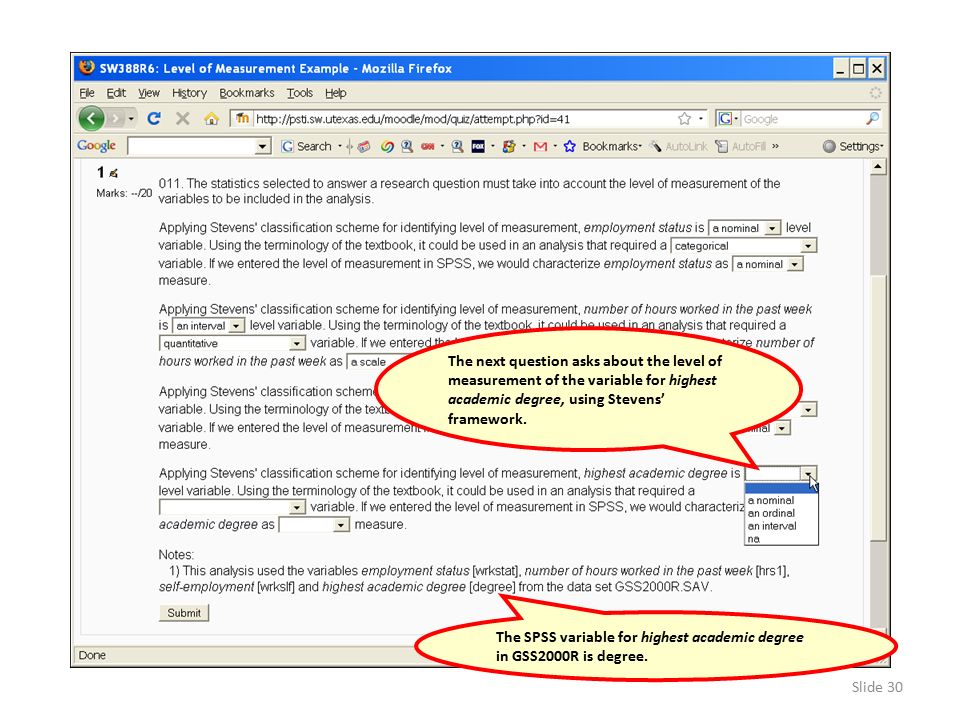The height and width of the screenshot is (720, 960).
Task: Go back using the green back arrow
Action: [91, 118]
